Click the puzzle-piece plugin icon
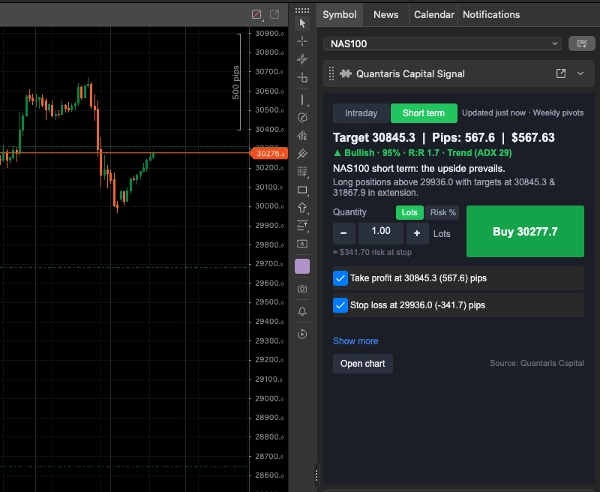600x492 pixels. pyautogui.click(x=346, y=73)
